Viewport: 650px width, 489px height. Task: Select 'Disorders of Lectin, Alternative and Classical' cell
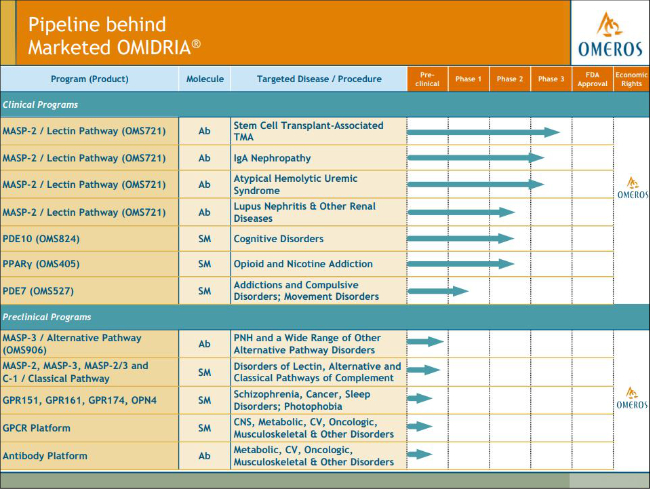318,372
